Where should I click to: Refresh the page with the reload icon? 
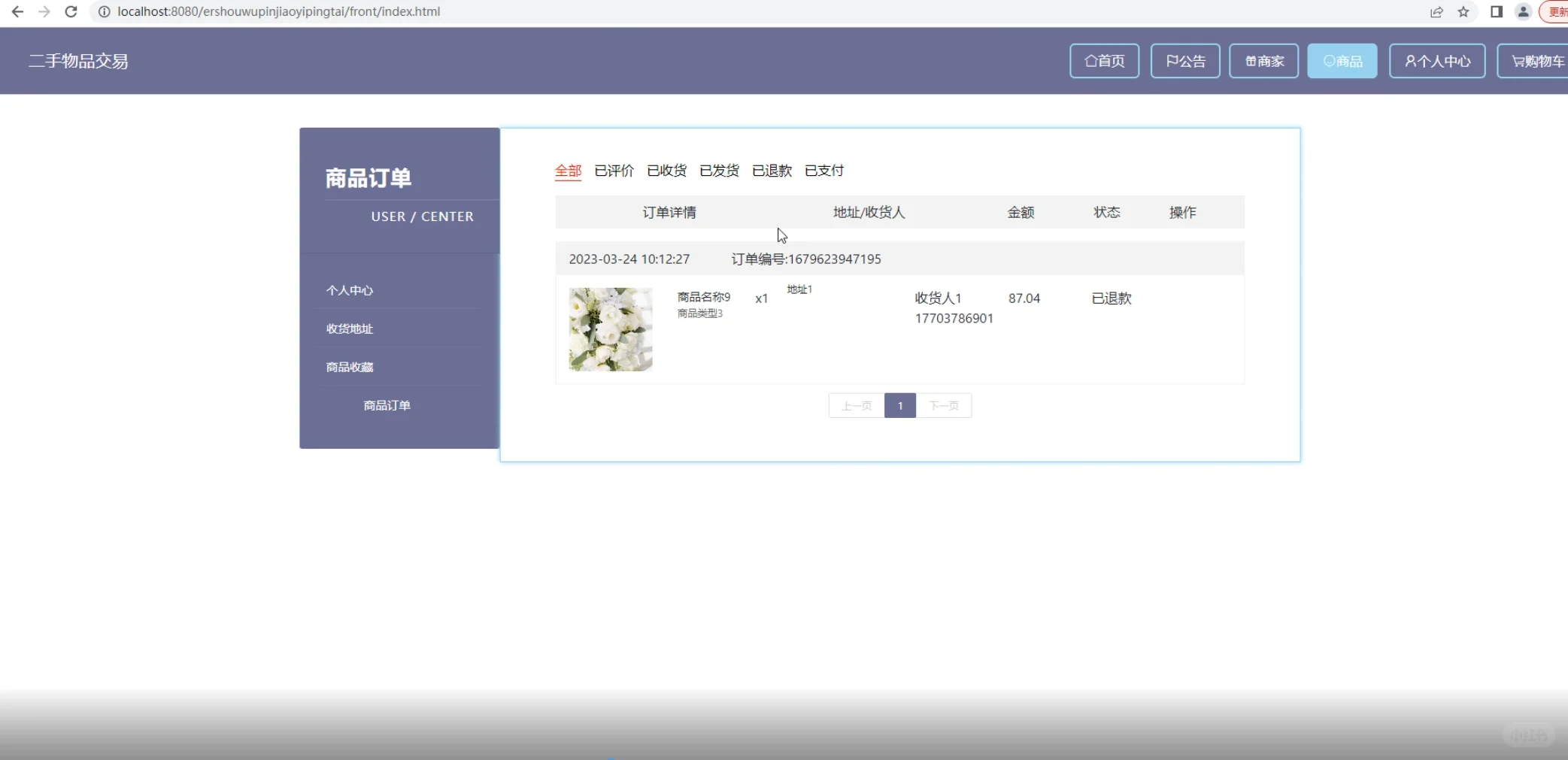click(71, 11)
